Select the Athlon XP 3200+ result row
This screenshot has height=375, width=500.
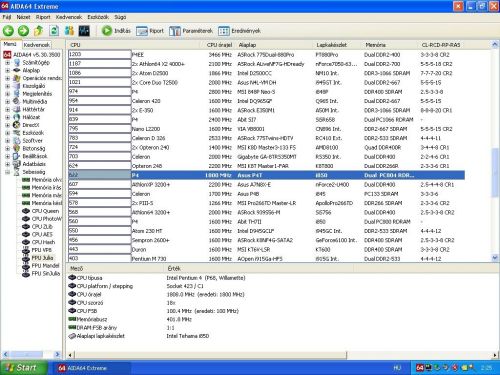[x=266, y=184]
